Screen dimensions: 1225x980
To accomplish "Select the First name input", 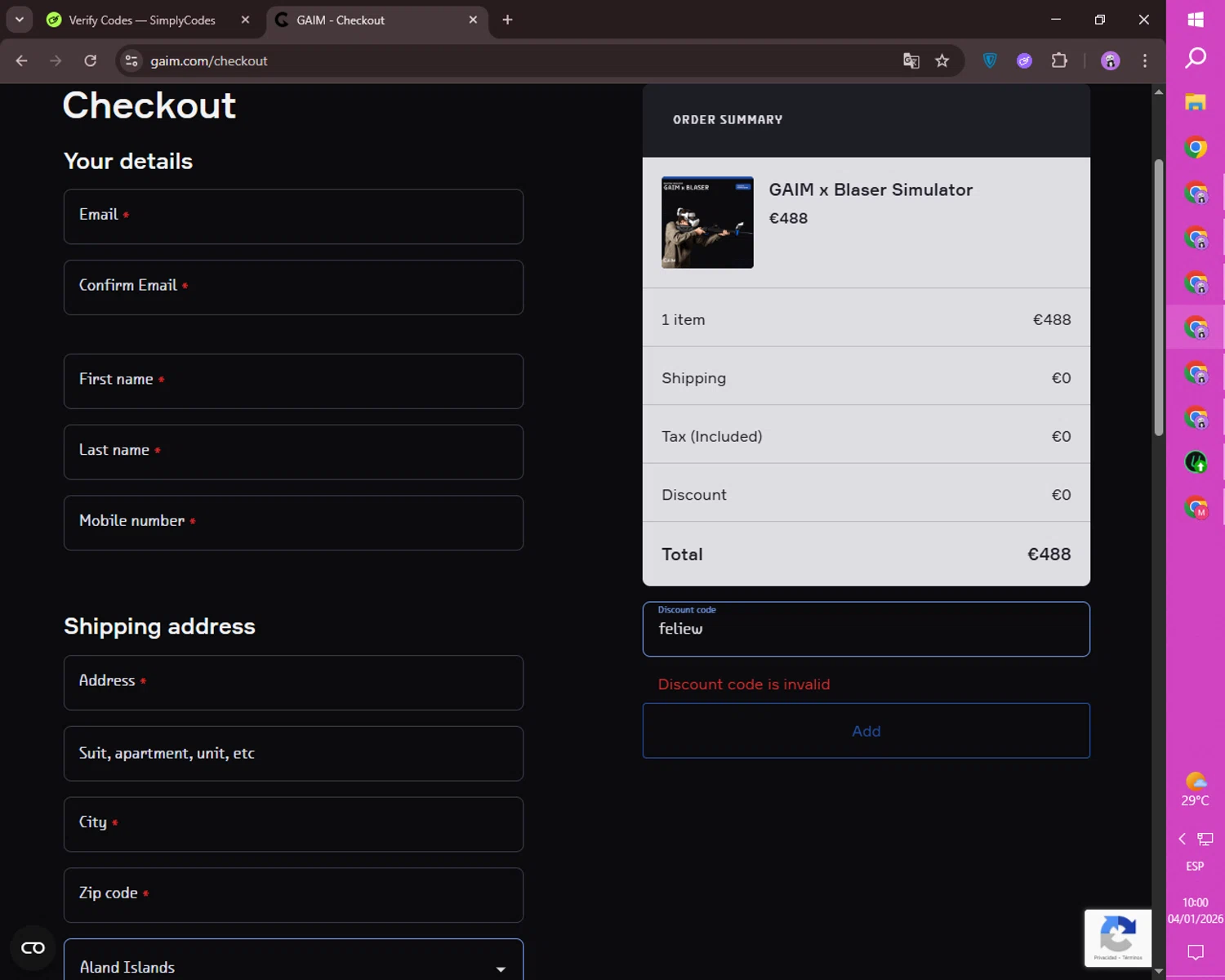I will tap(293, 381).
